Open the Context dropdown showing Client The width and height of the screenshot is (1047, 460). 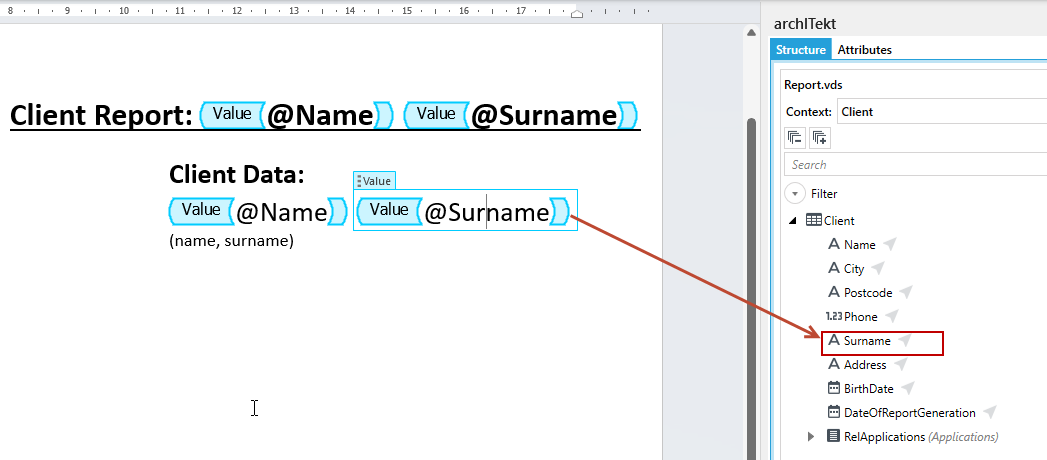tap(941, 111)
